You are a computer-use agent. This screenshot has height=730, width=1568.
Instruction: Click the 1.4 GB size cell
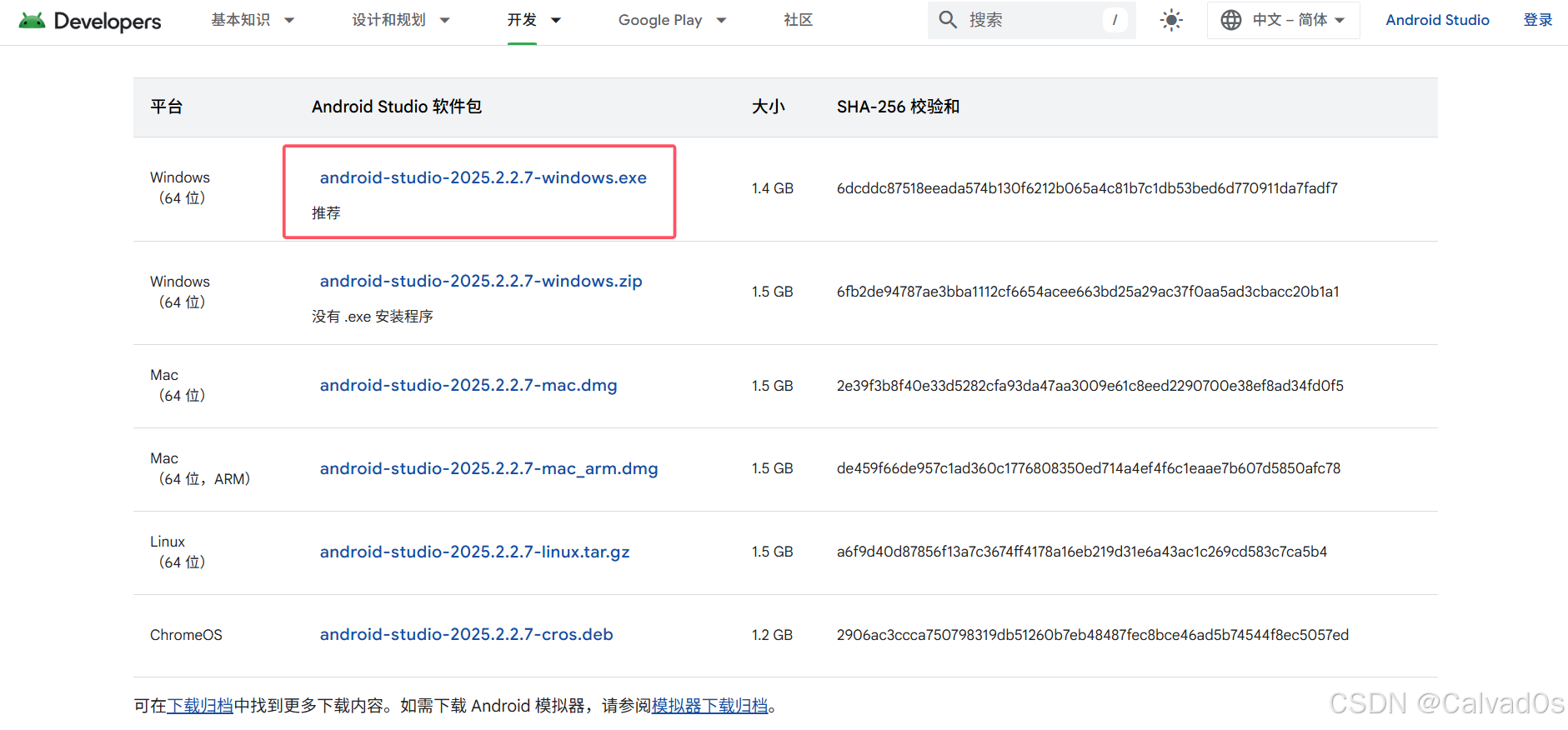(x=772, y=188)
